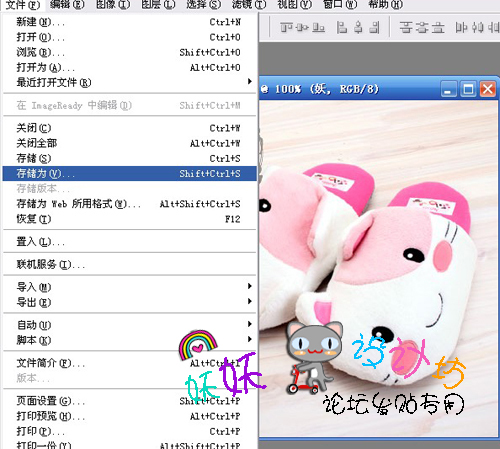Click the align top edges icon
This screenshot has height=449, width=500.
(286, 28)
